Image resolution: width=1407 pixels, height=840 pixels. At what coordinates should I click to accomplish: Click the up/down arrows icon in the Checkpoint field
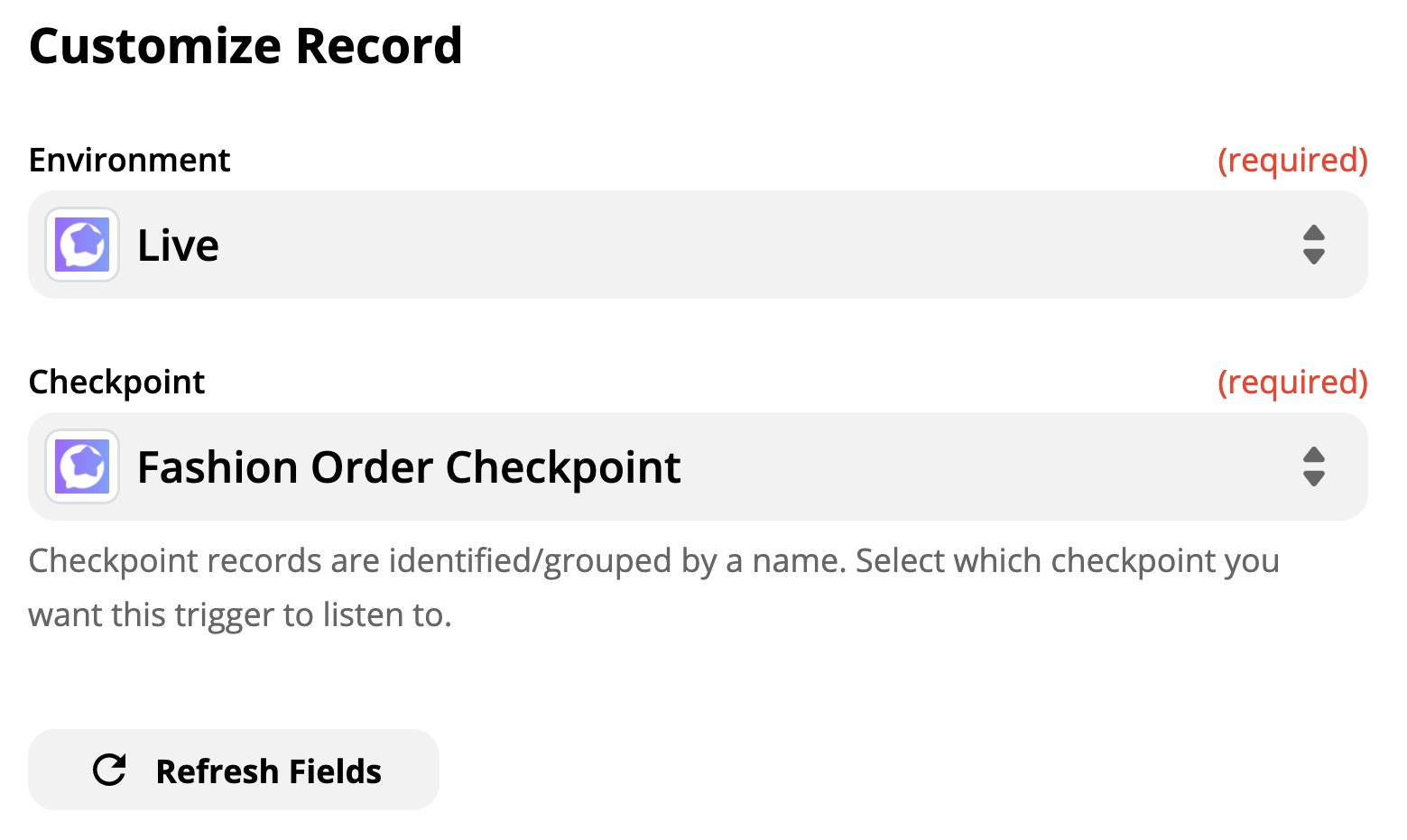(1314, 466)
